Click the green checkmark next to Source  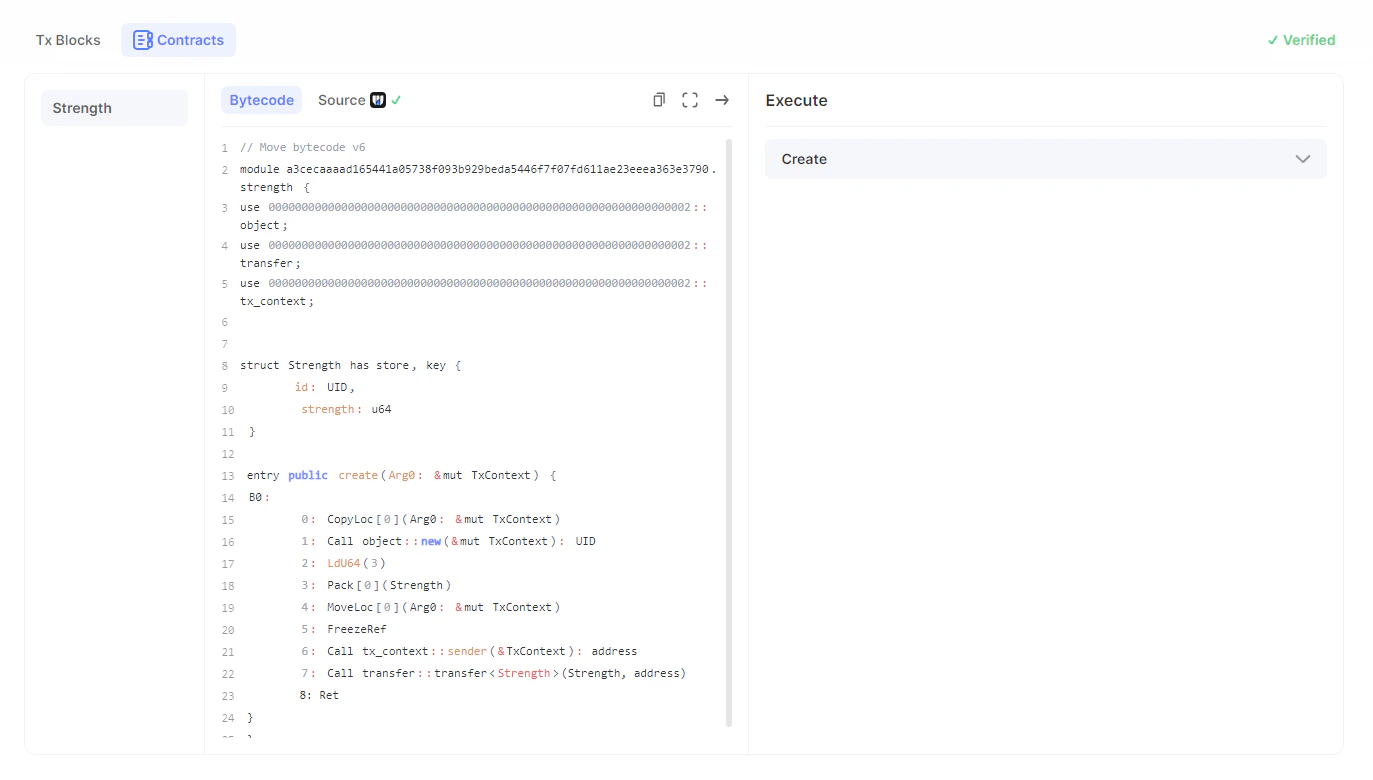click(x=396, y=100)
